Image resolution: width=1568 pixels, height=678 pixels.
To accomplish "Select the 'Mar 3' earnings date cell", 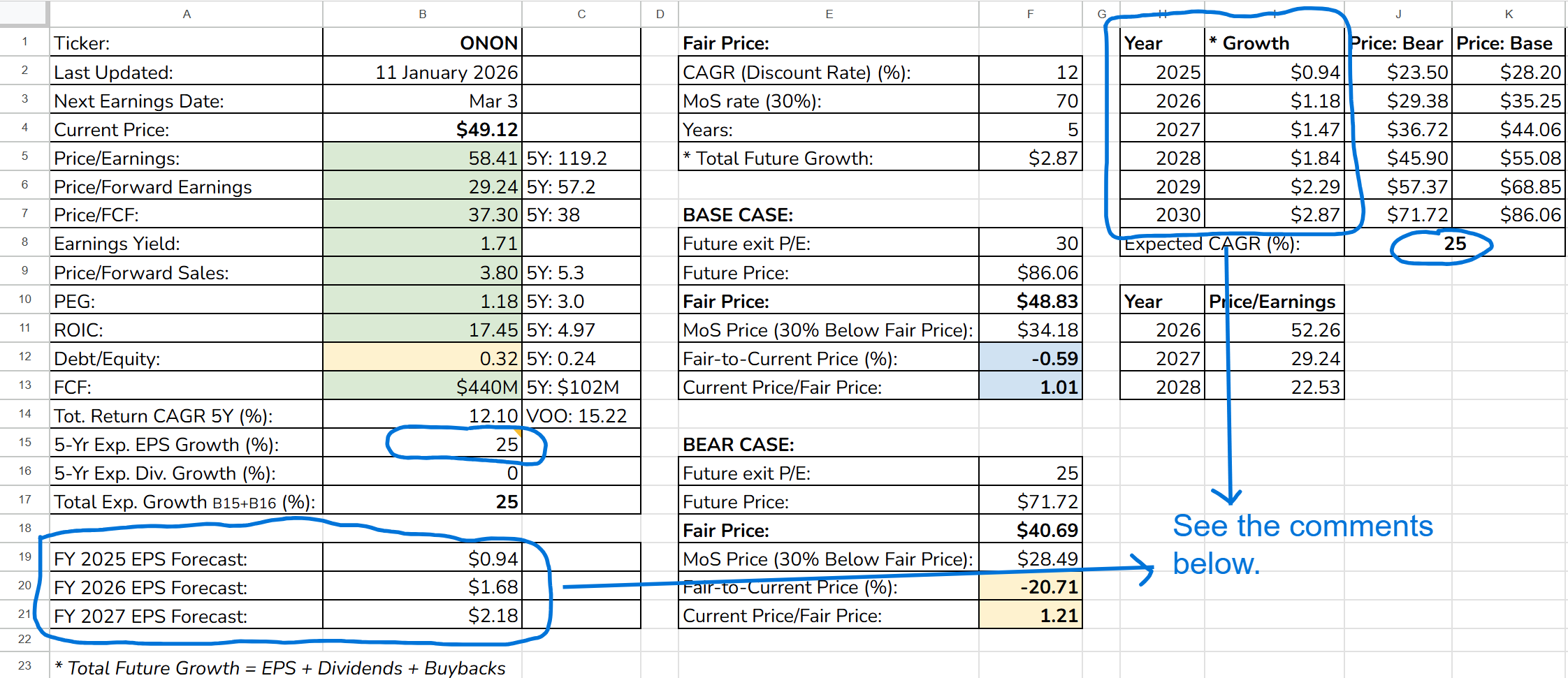I will tap(422, 101).
